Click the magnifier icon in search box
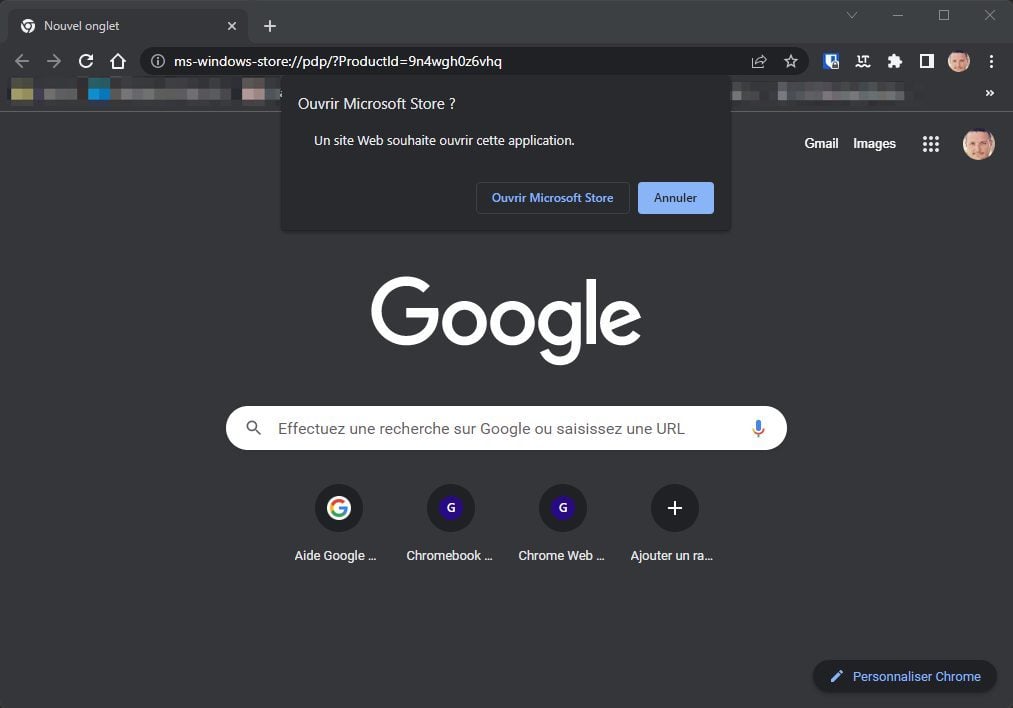Screen dimensions: 1013x708 pyautogui.click(x=254, y=428)
